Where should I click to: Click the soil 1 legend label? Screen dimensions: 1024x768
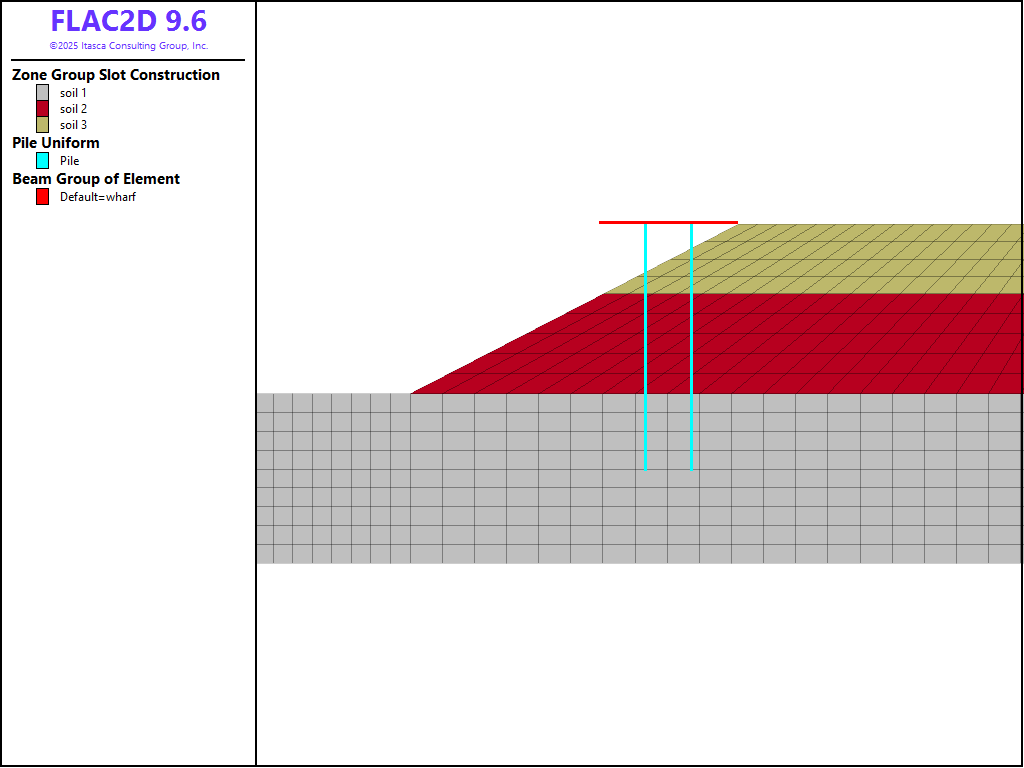coord(73,93)
